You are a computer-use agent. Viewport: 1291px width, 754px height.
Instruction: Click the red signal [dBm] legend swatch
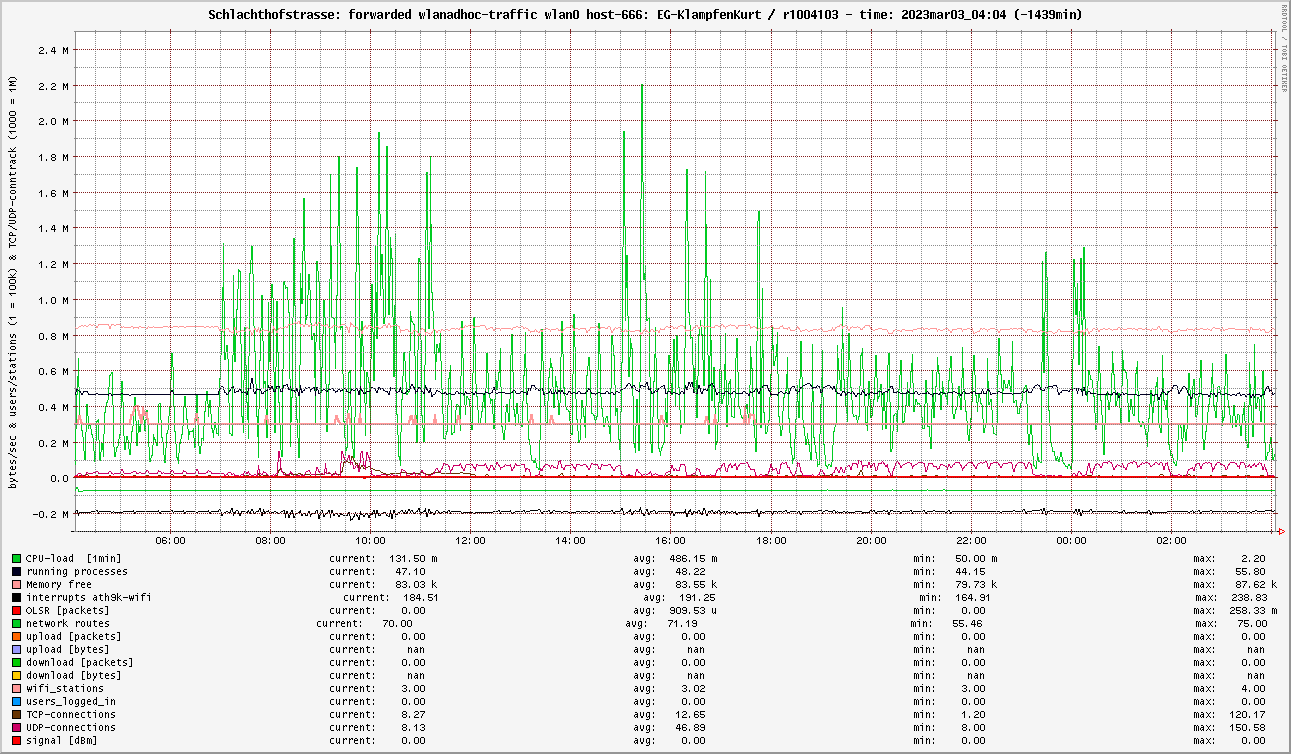point(17,741)
